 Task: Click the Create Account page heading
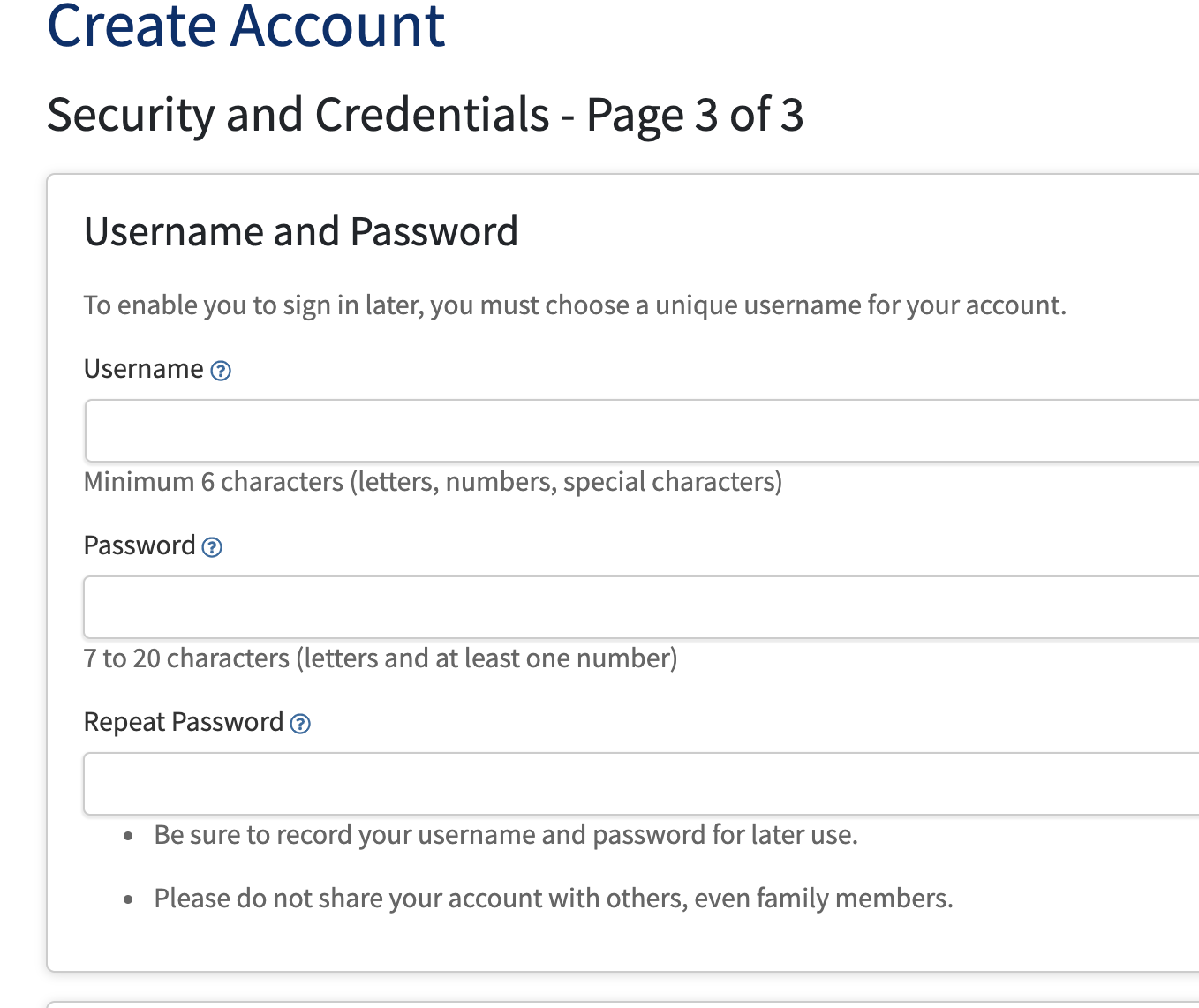(245, 26)
